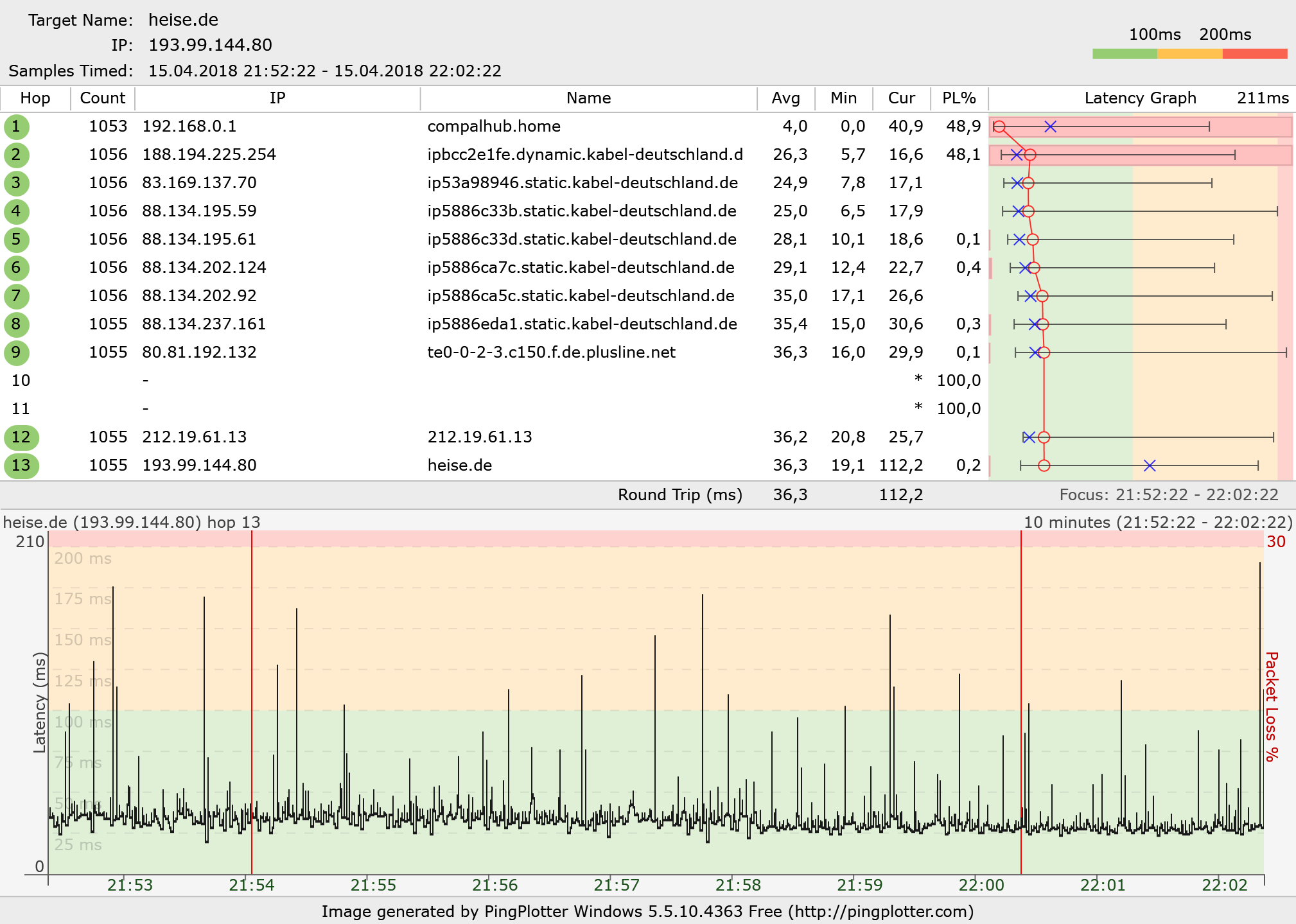
Task: Click the 112,2 current value in hop 13
Action: [x=901, y=466]
